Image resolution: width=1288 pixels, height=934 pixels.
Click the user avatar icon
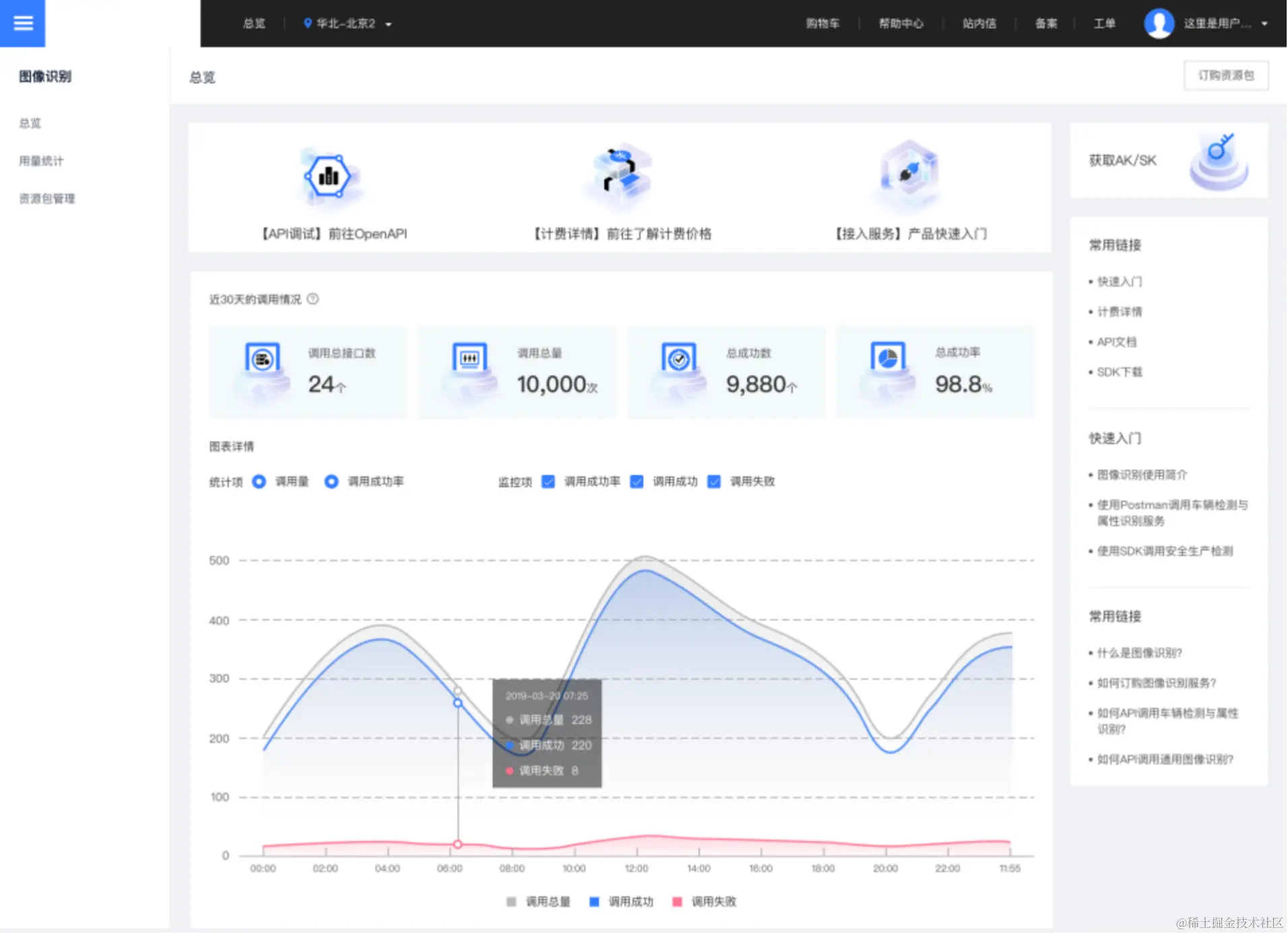(1159, 24)
